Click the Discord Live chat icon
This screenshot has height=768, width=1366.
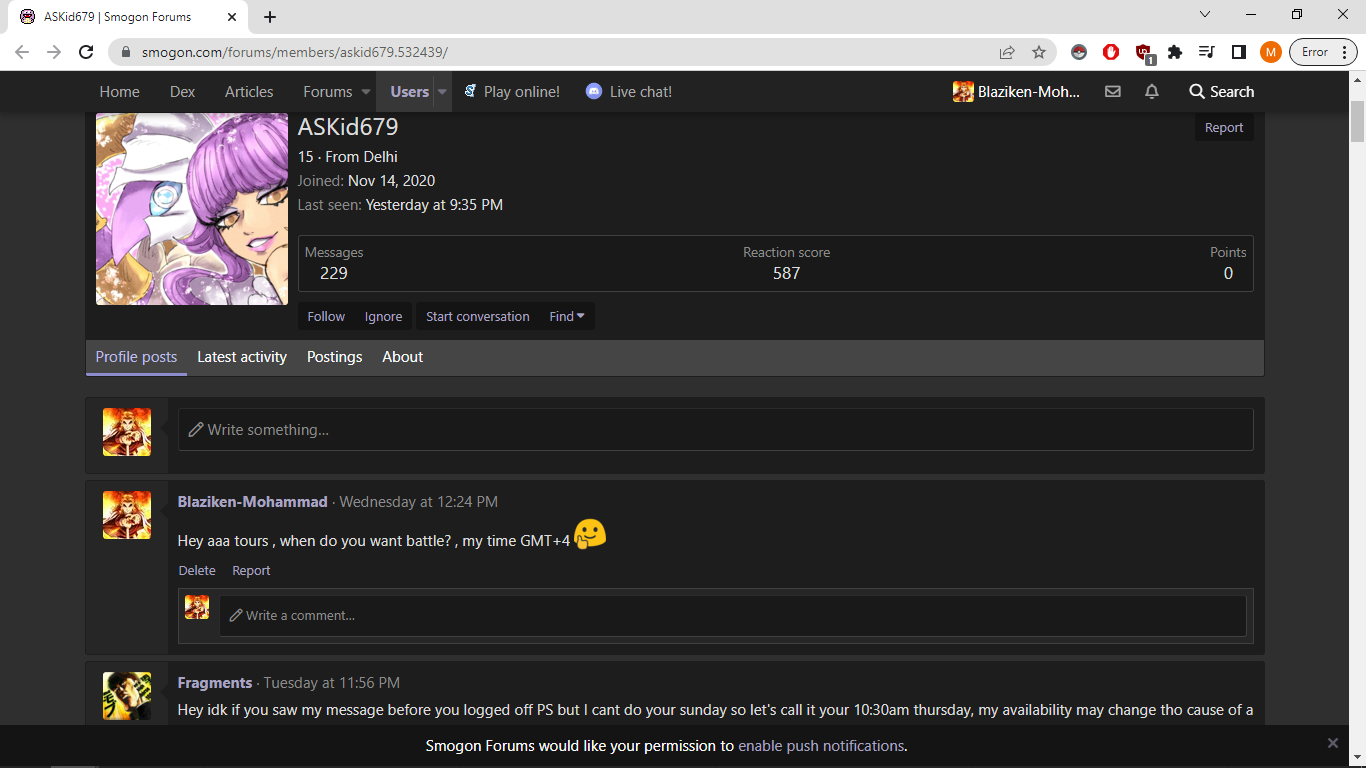pyautogui.click(x=594, y=91)
